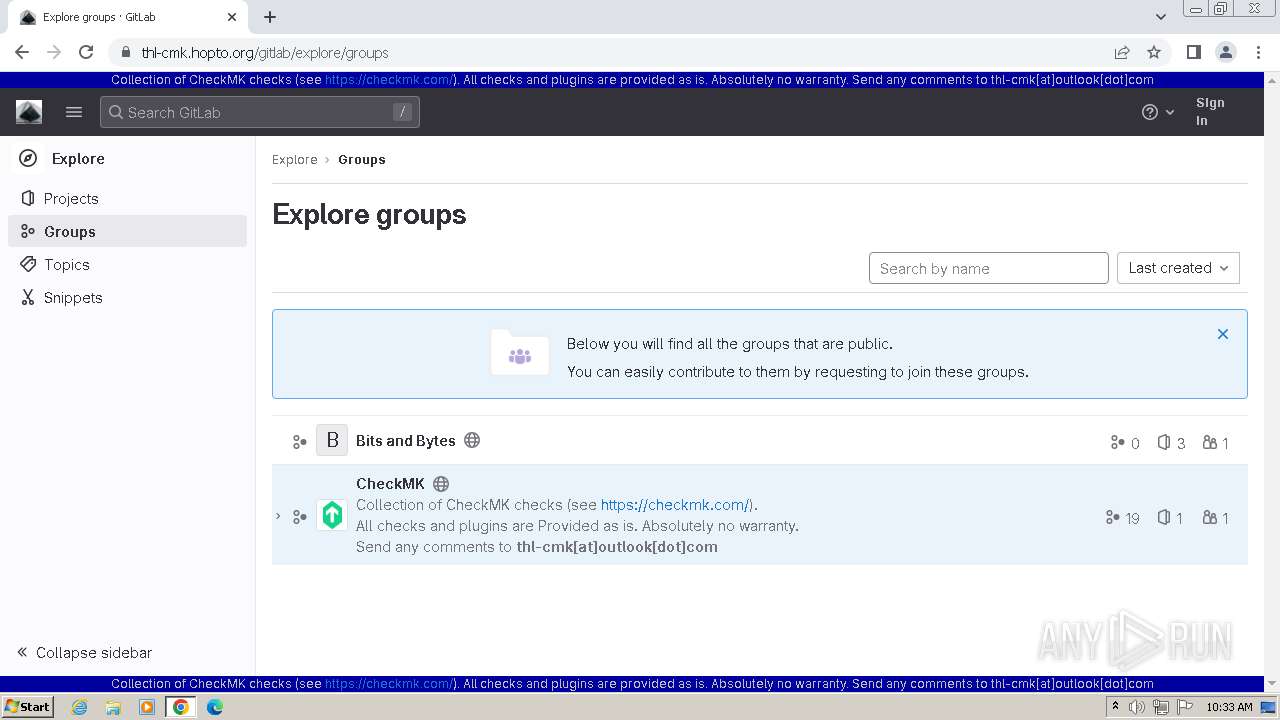
Task: Open the Chrome profile avatar
Action: [x=1225, y=52]
